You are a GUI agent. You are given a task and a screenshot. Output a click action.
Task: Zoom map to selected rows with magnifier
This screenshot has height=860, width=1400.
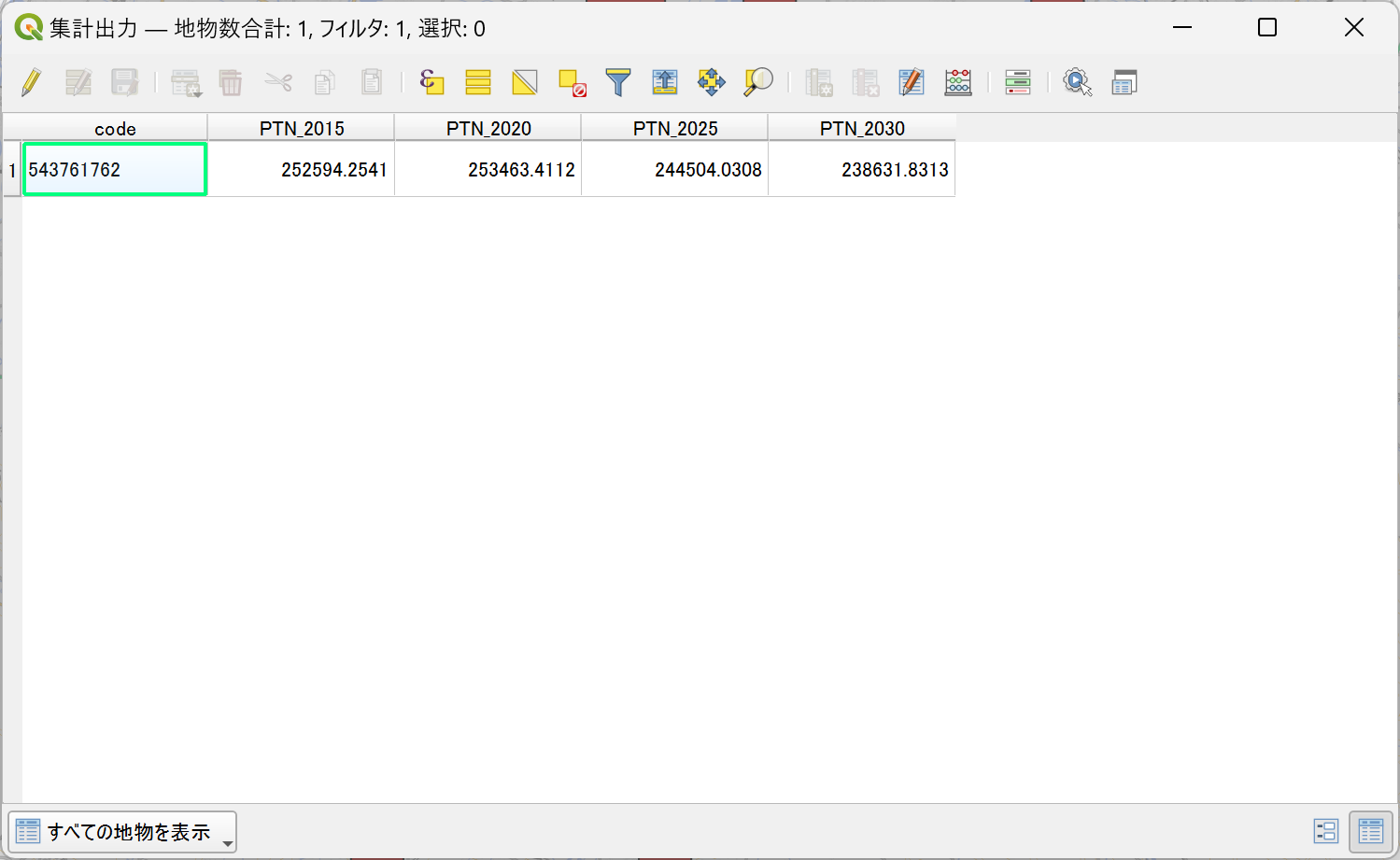pos(758,82)
